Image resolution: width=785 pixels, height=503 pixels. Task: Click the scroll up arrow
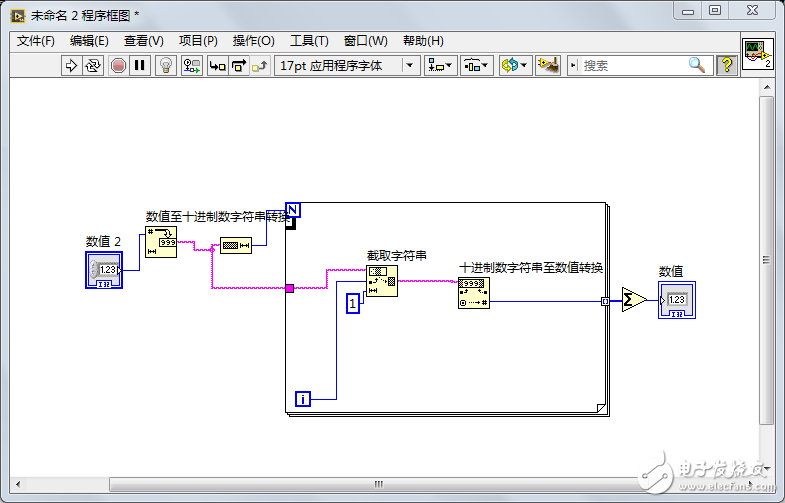pos(766,88)
